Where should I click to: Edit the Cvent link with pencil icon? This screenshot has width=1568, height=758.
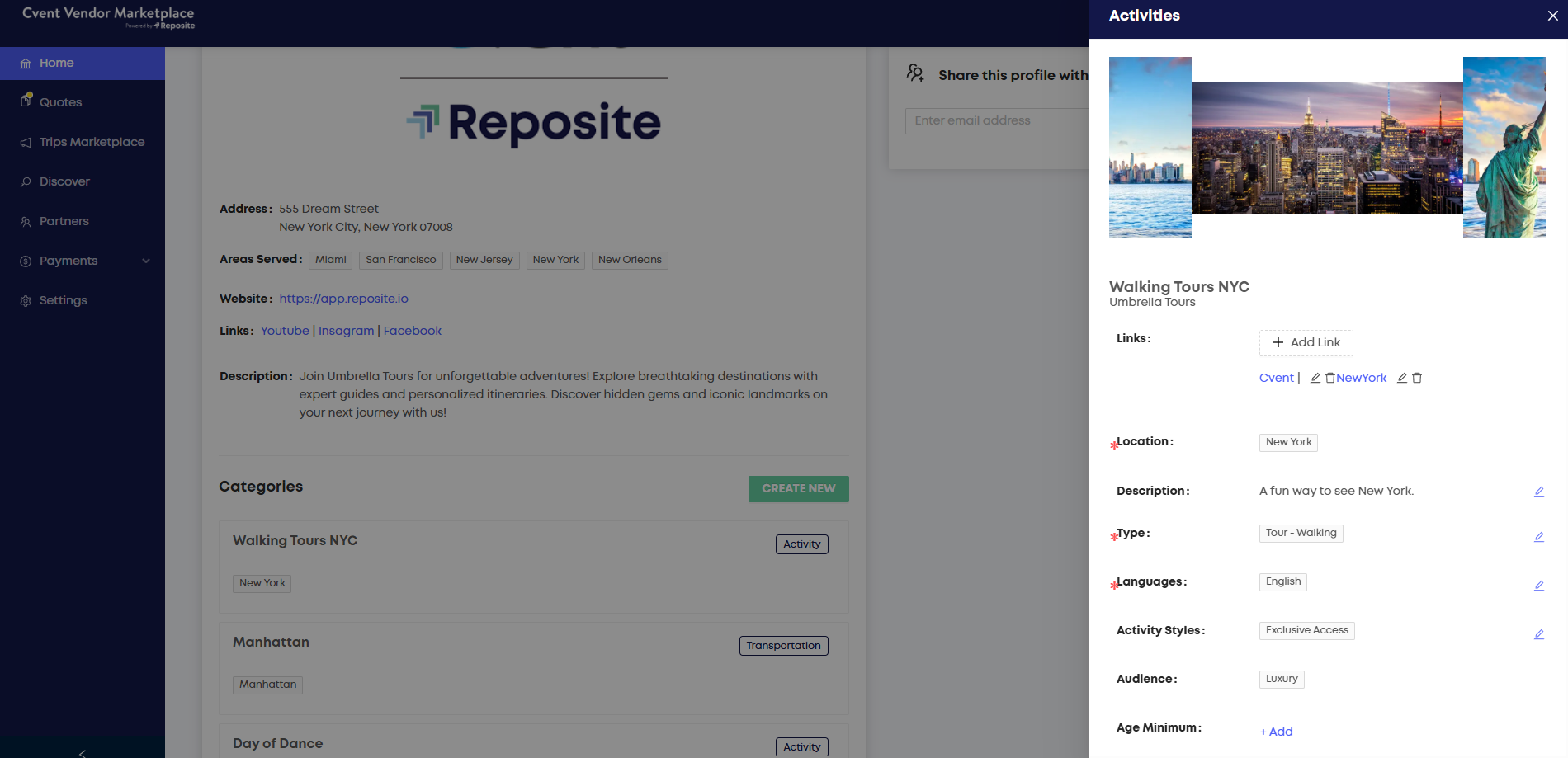(1315, 378)
